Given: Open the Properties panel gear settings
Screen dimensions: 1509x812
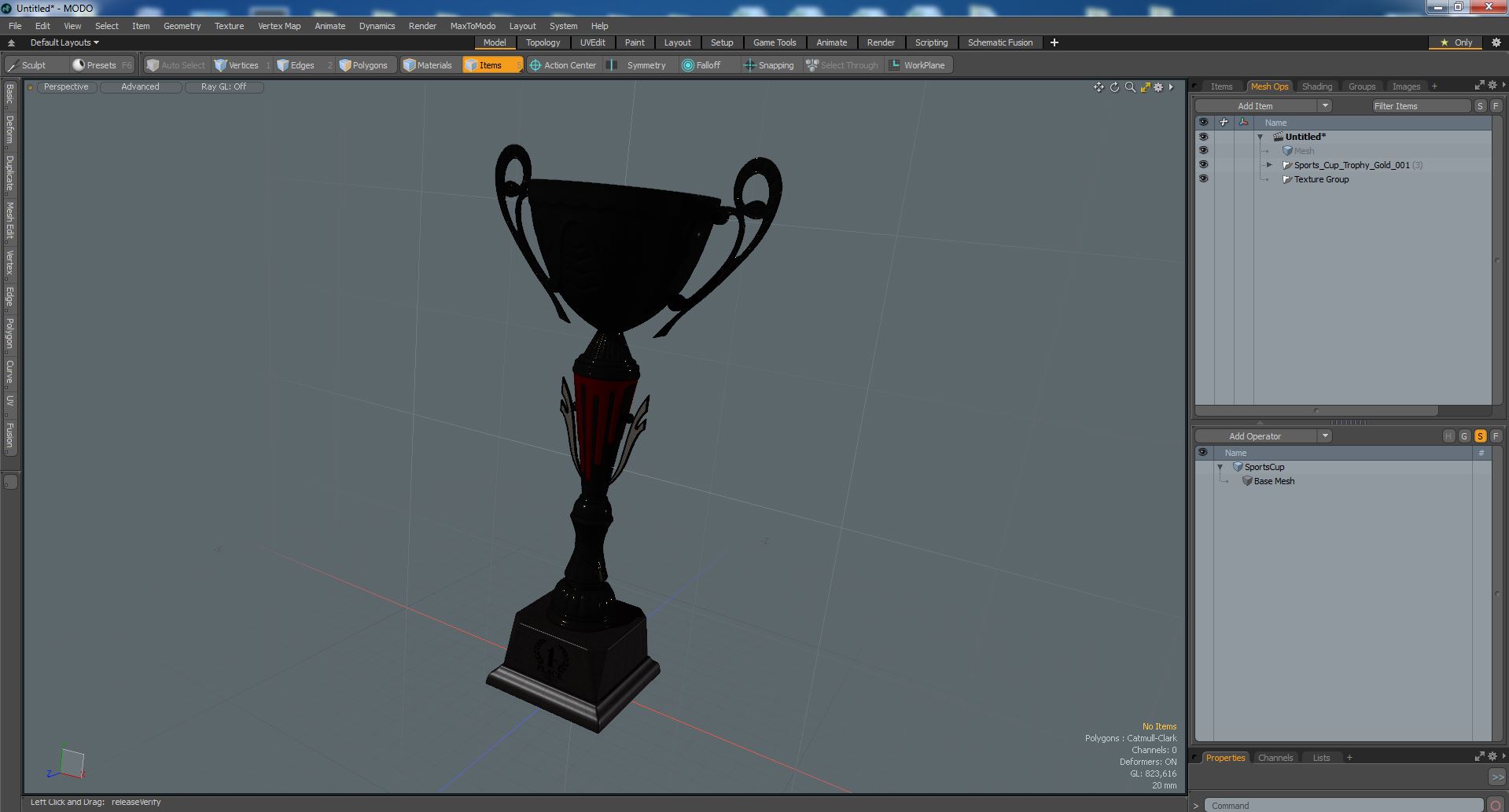Looking at the screenshot, I should [x=1492, y=757].
